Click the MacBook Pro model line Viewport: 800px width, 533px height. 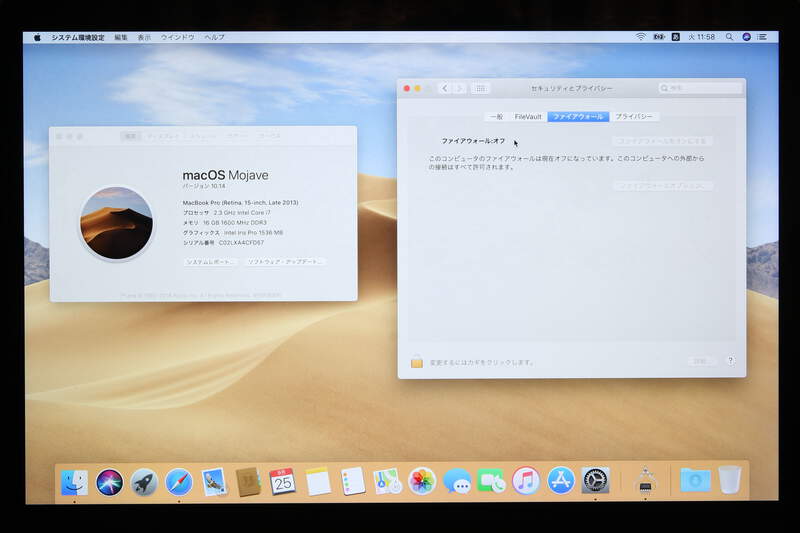240,202
